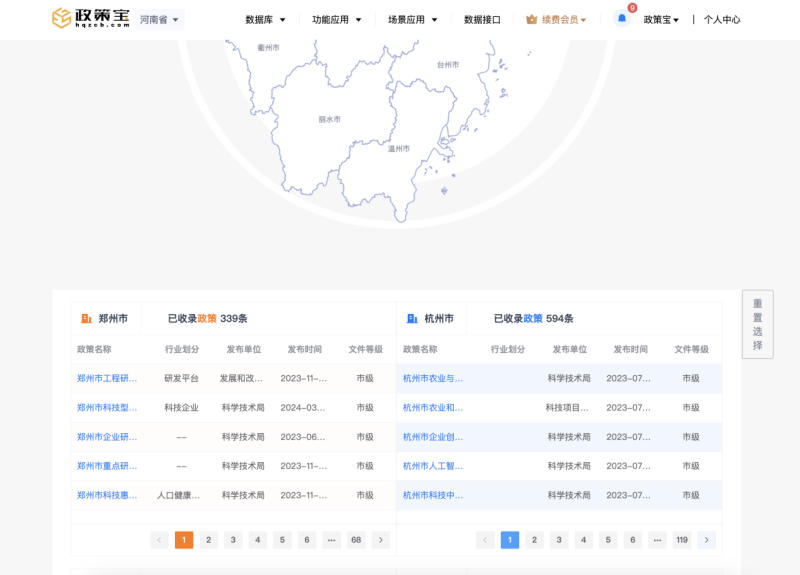This screenshot has width=800, height=575.
Task: Click the blue building icon for 杭州市
Action: coord(412,318)
